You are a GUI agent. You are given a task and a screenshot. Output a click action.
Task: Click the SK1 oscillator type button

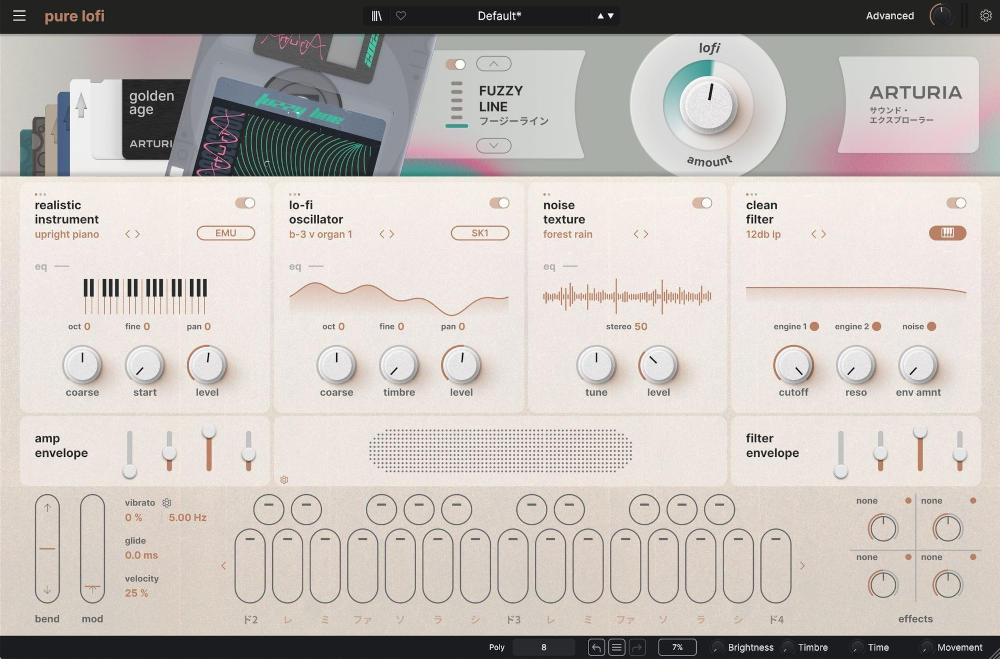(x=479, y=234)
